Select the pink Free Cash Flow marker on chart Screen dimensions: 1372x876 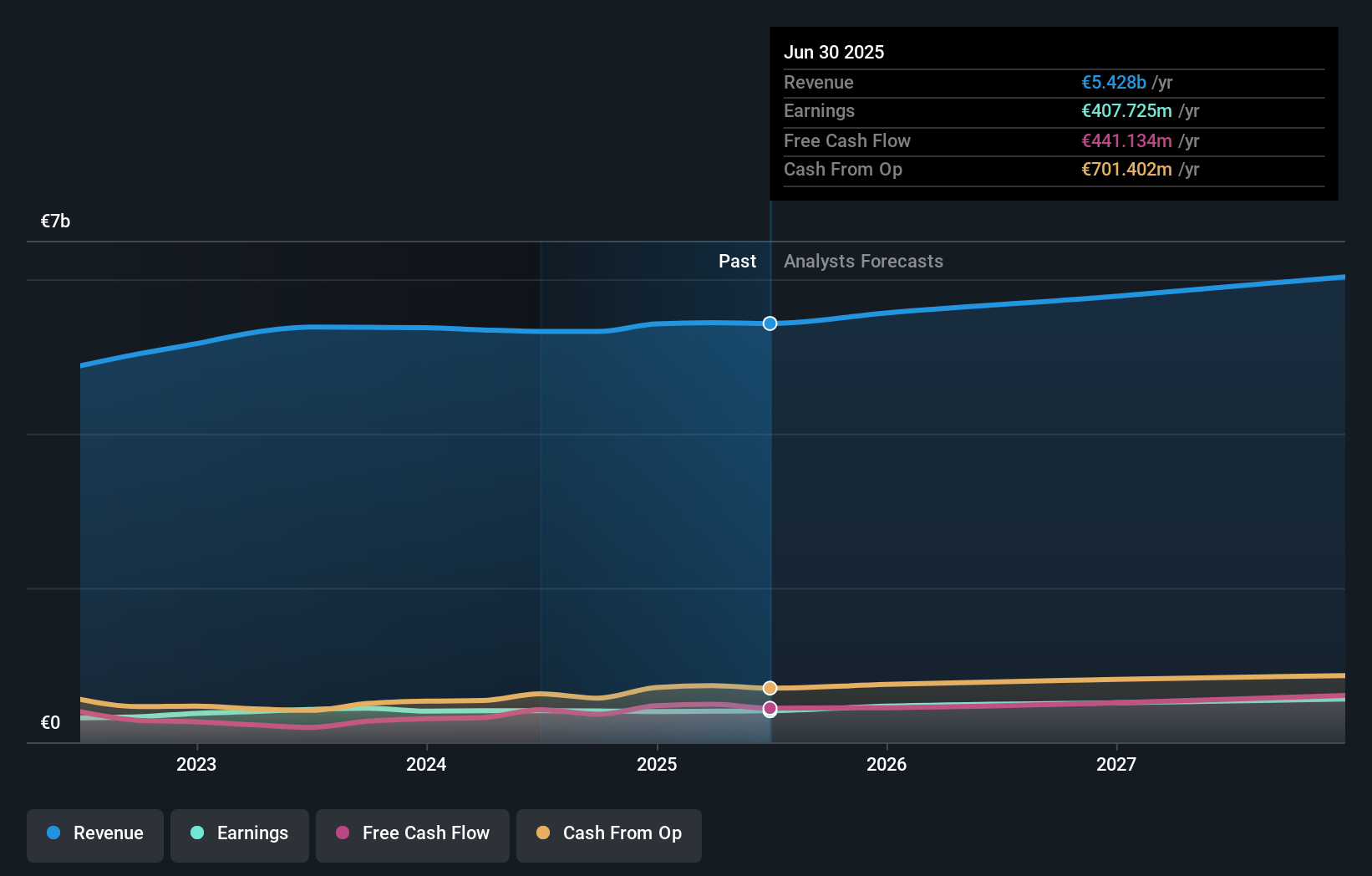coord(770,709)
